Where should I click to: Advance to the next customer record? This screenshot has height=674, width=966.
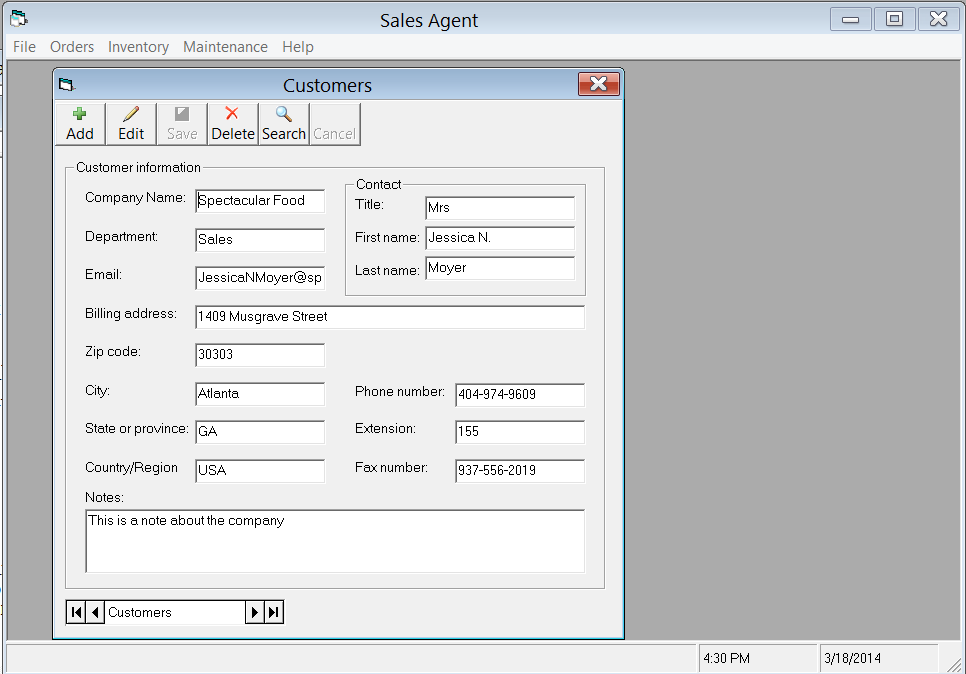257,612
